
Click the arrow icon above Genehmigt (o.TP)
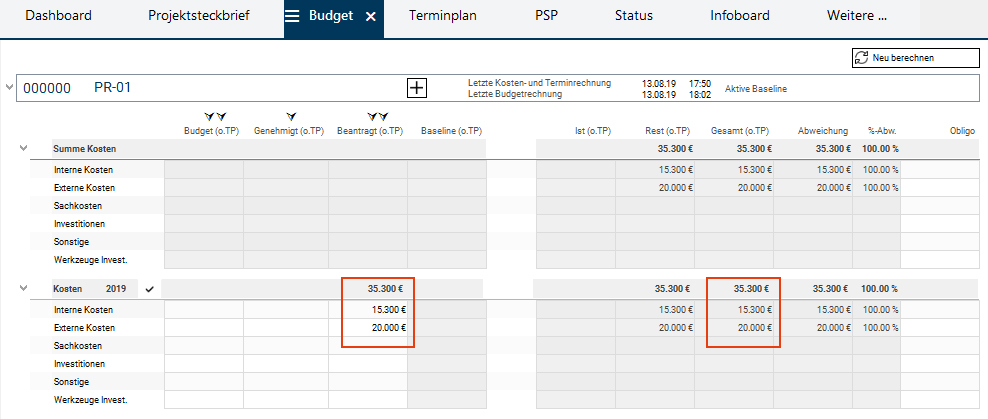coord(290,117)
